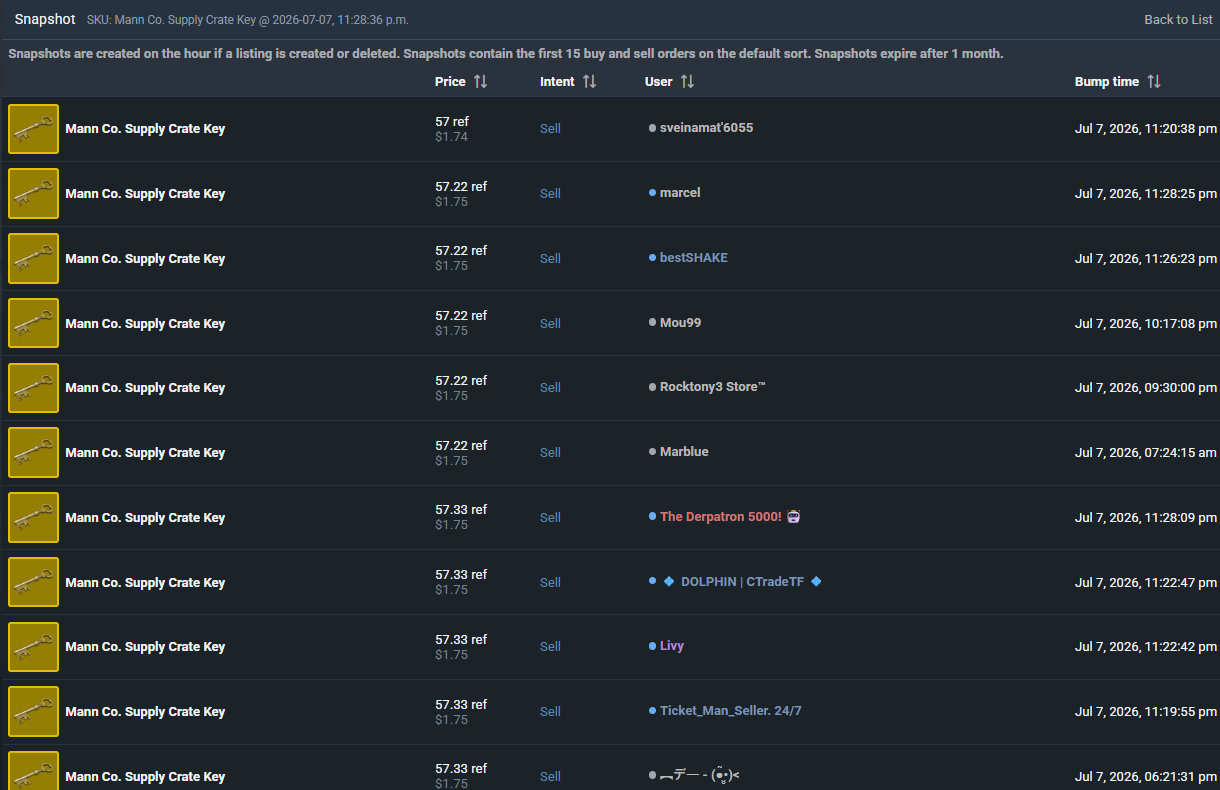The height and width of the screenshot is (790, 1220).
Task: Open user profile sveinamat'6055
Action: point(706,128)
